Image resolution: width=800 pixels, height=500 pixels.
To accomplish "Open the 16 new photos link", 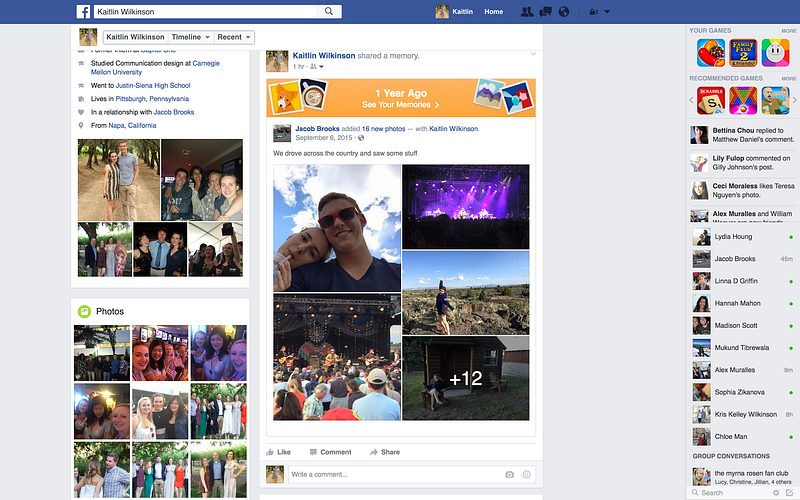I will [x=384, y=129].
